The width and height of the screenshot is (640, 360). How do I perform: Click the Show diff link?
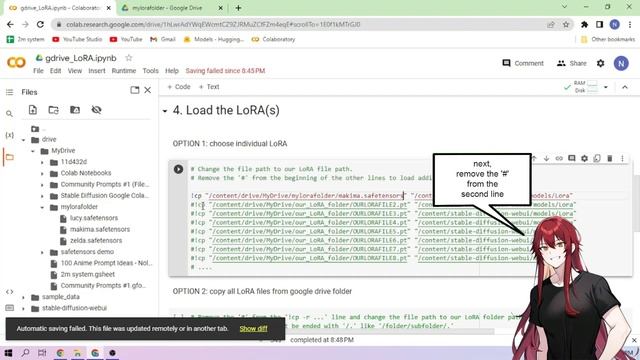[x=253, y=329]
